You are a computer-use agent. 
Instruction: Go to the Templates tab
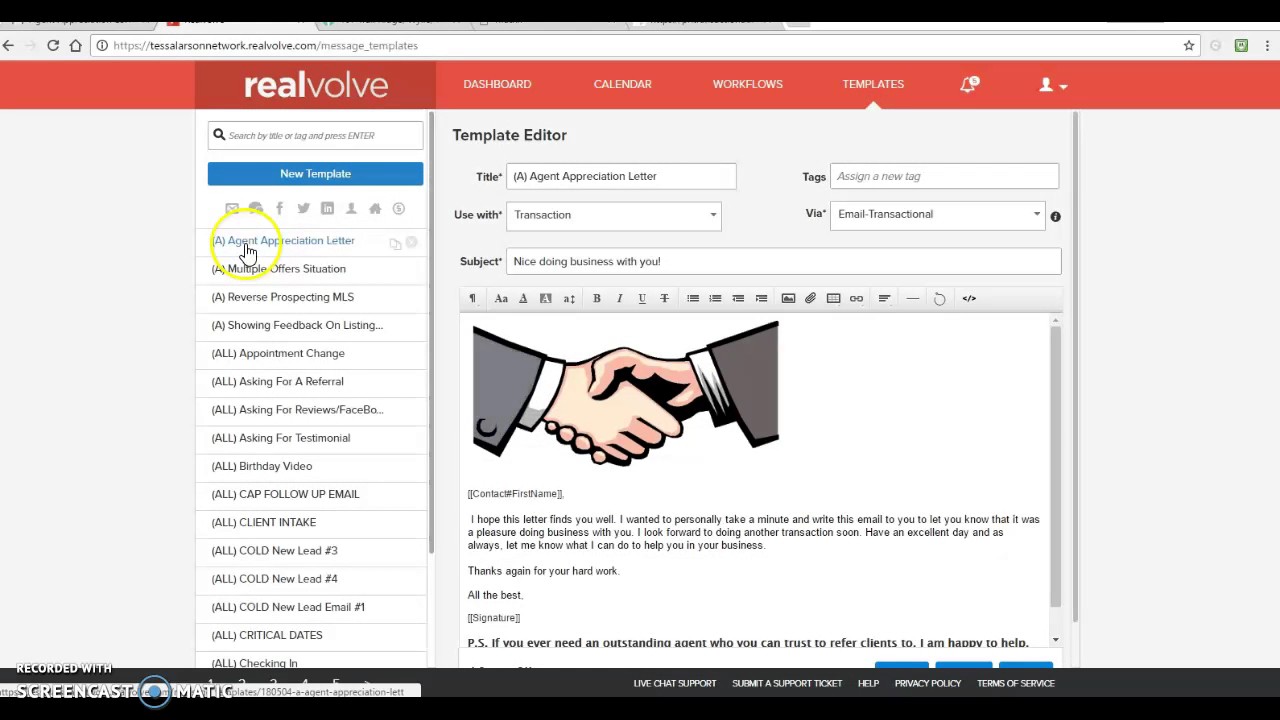(x=873, y=84)
